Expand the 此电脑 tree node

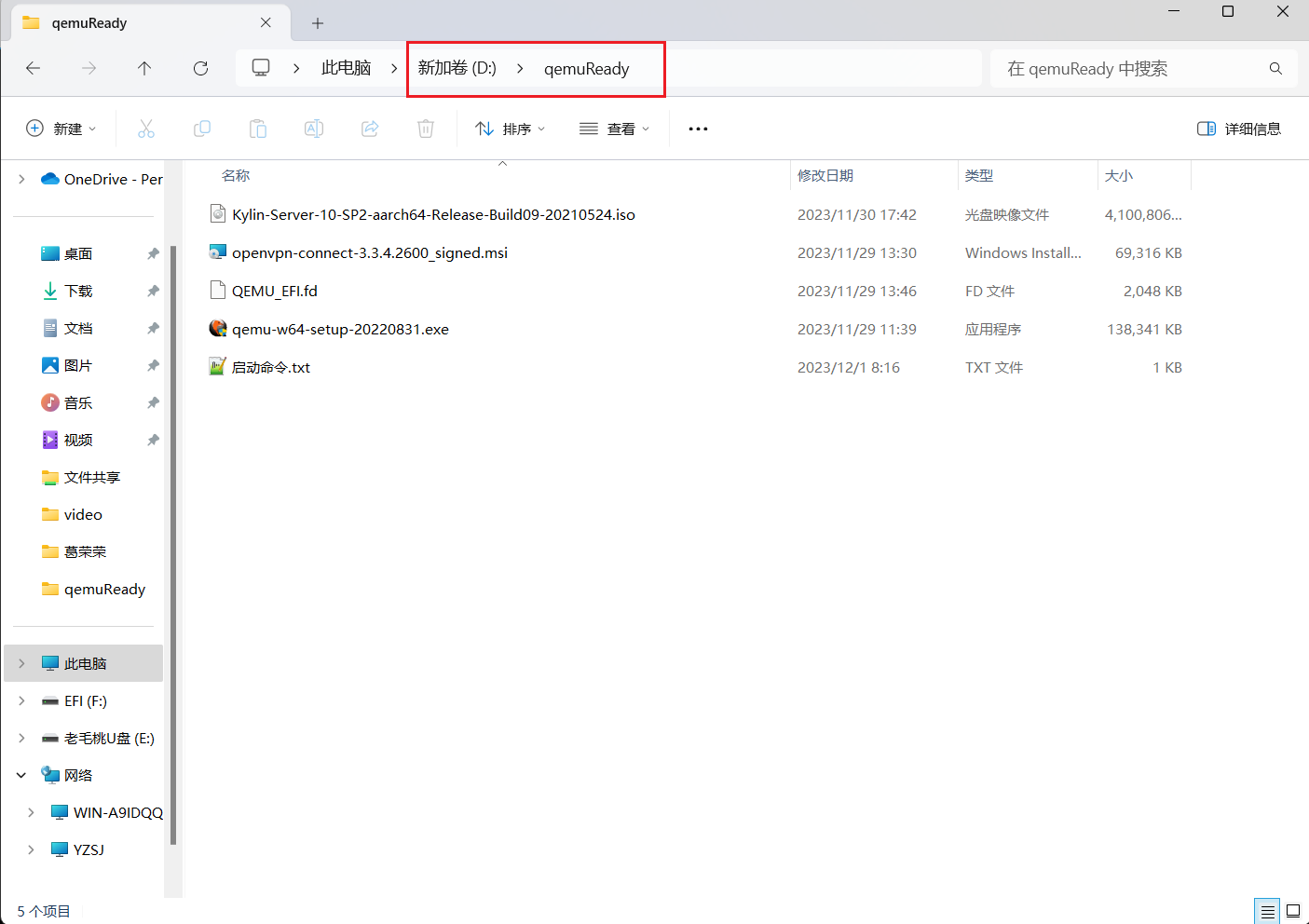coord(21,663)
